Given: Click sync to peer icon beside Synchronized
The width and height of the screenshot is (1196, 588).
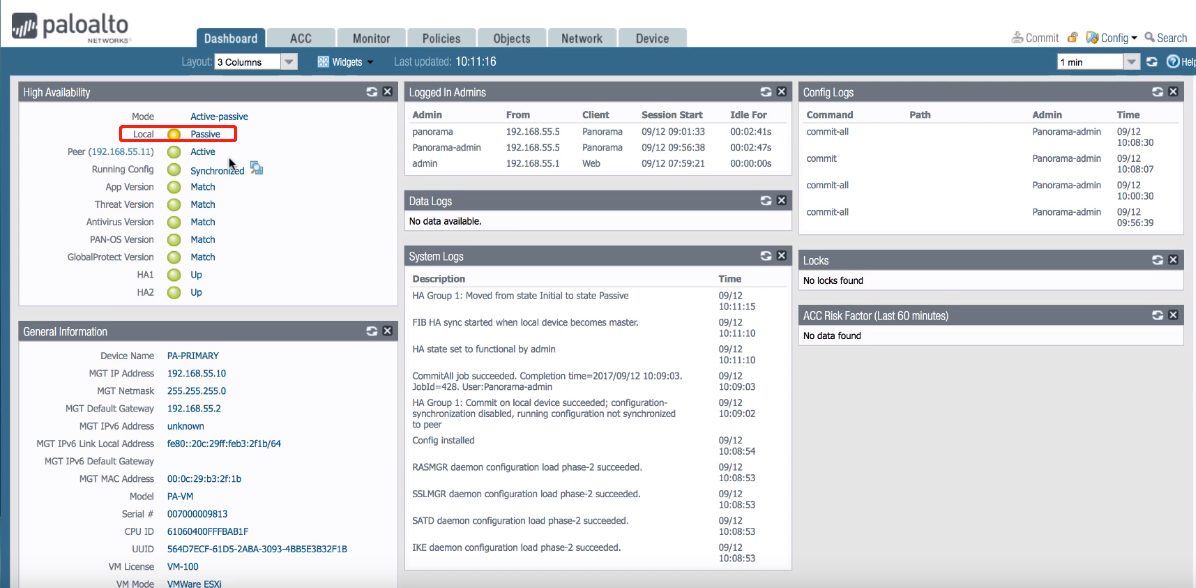Looking at the screenshot, I should pos(256,168).
